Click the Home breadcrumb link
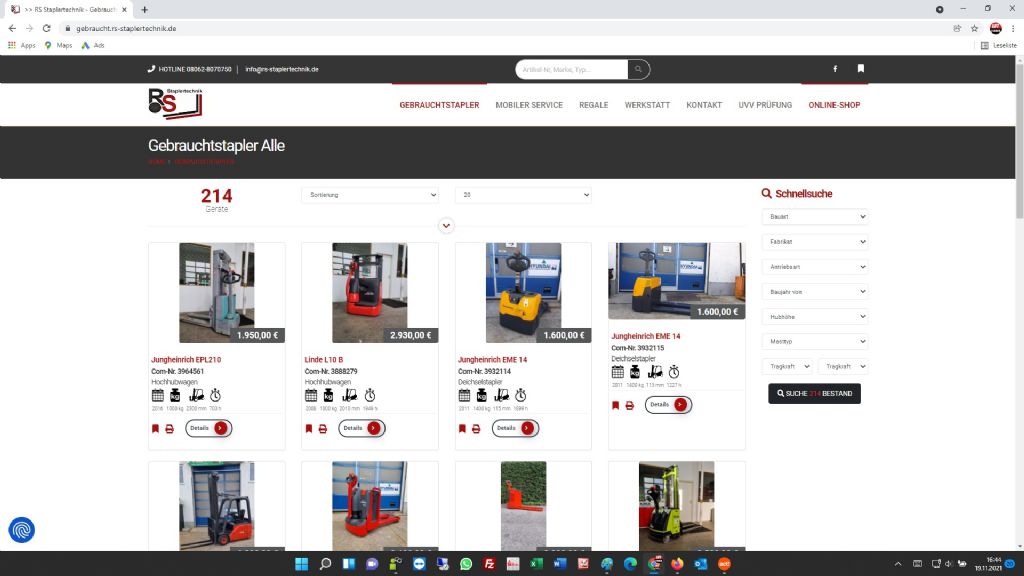This screenshot has height=576, width=1024. [x=156, y=161]
